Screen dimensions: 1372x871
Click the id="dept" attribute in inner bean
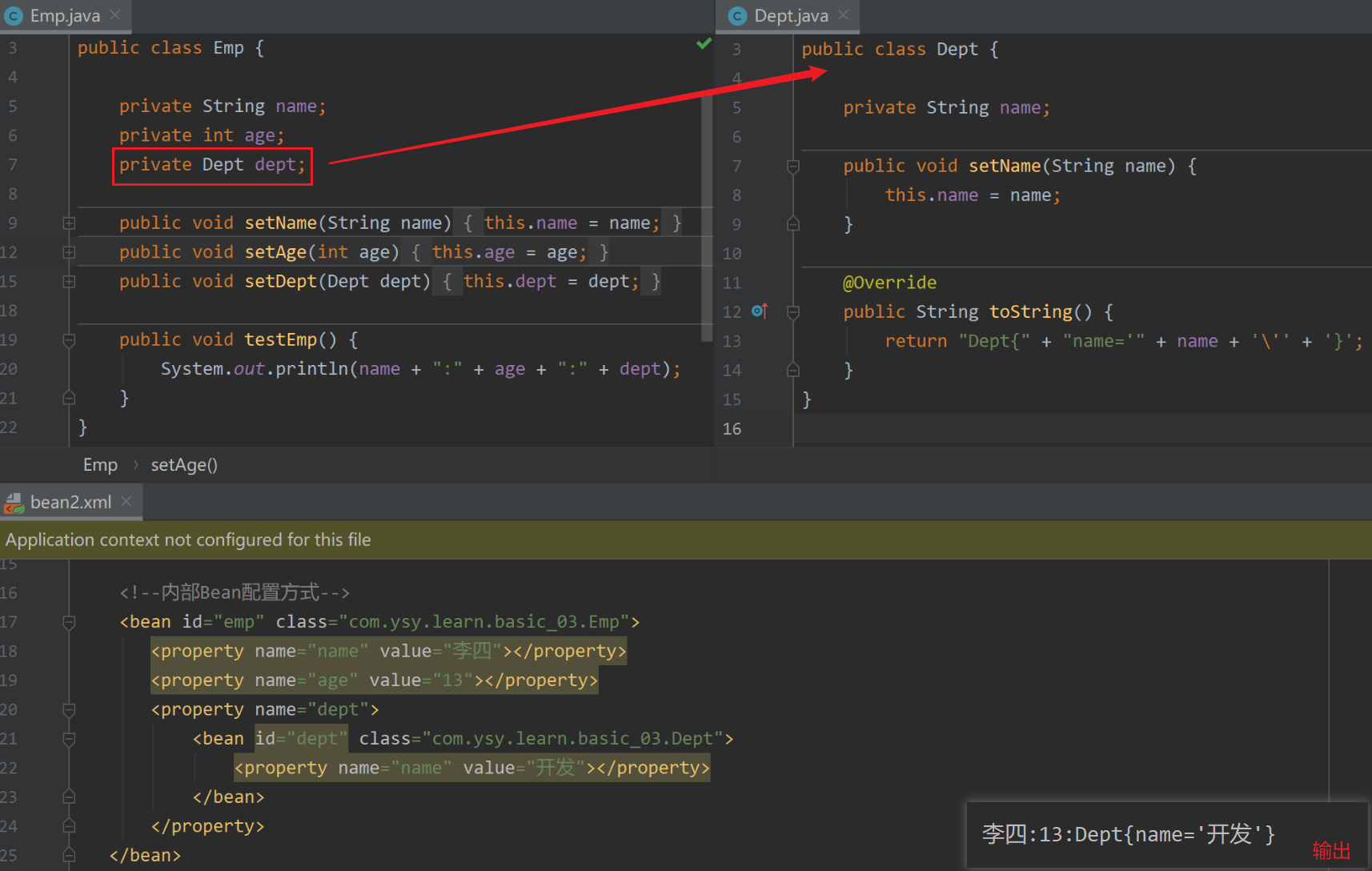pos(301,739)
